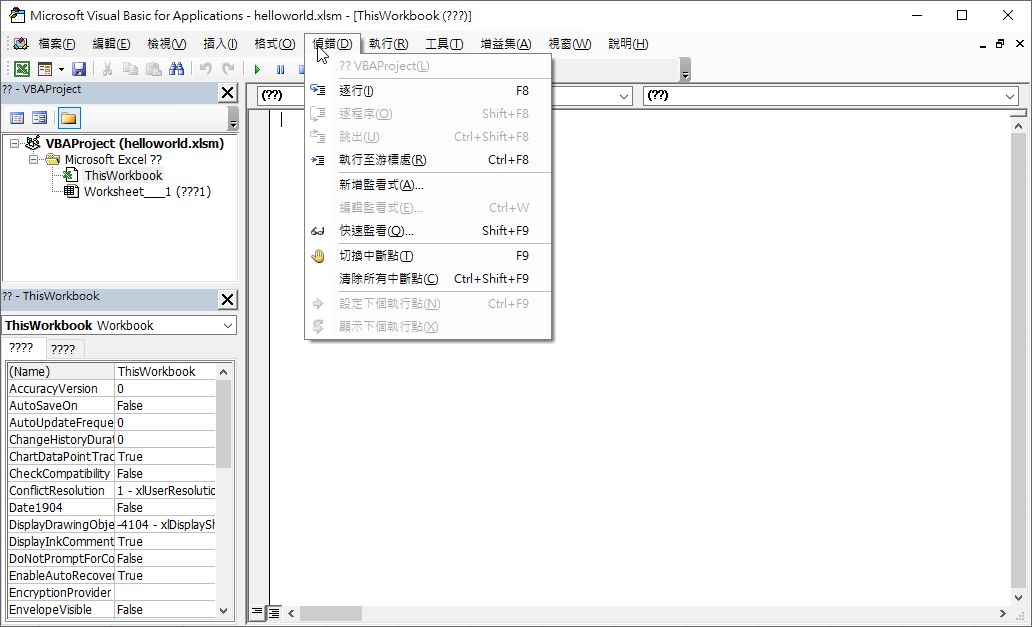Viewport: 1032px width, 627px height.
Task: Switch to Full Module View button
Action: (273, 612)
